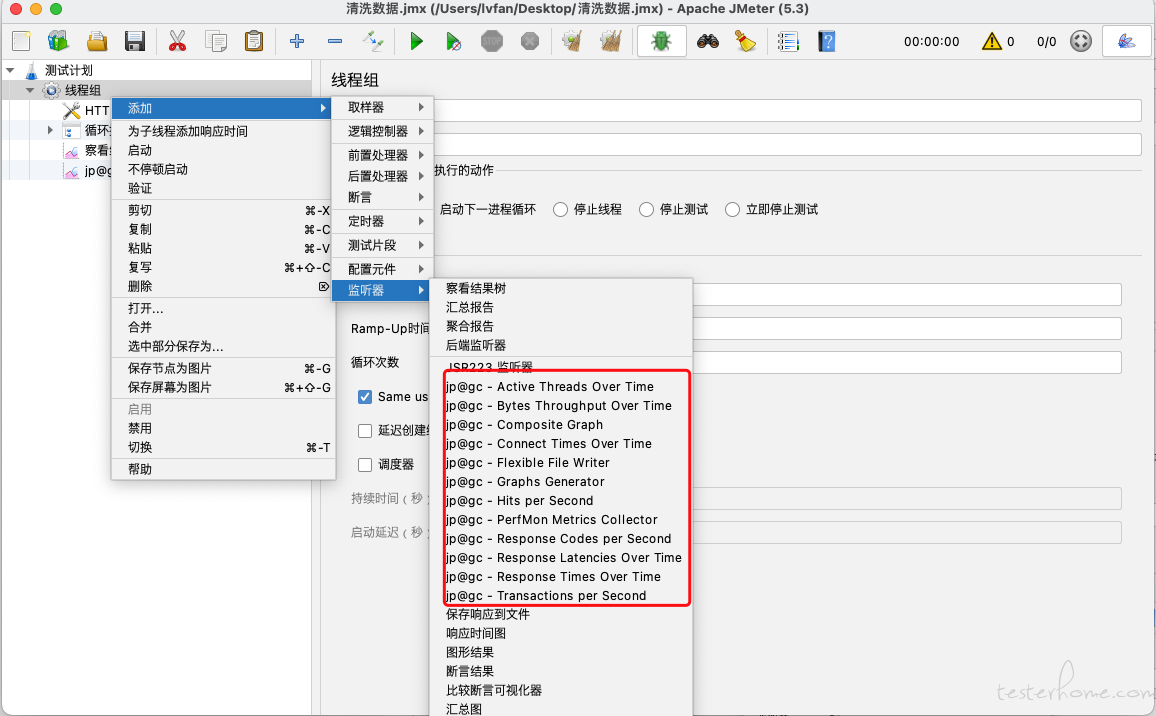Click the yellow warning triangle error indicator
Image resolution: width=1156 pixels, height=716 pixels.
point(992,41)
